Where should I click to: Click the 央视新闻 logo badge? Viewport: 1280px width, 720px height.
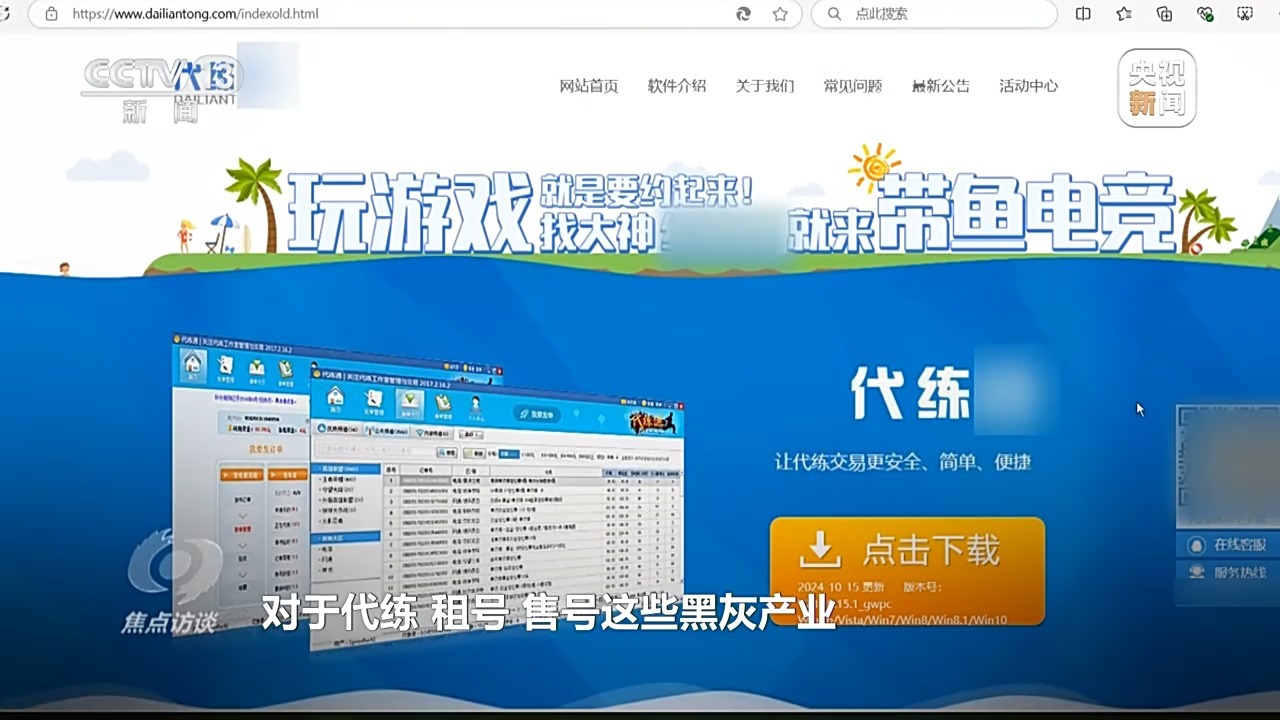(x=1156, y=89)
